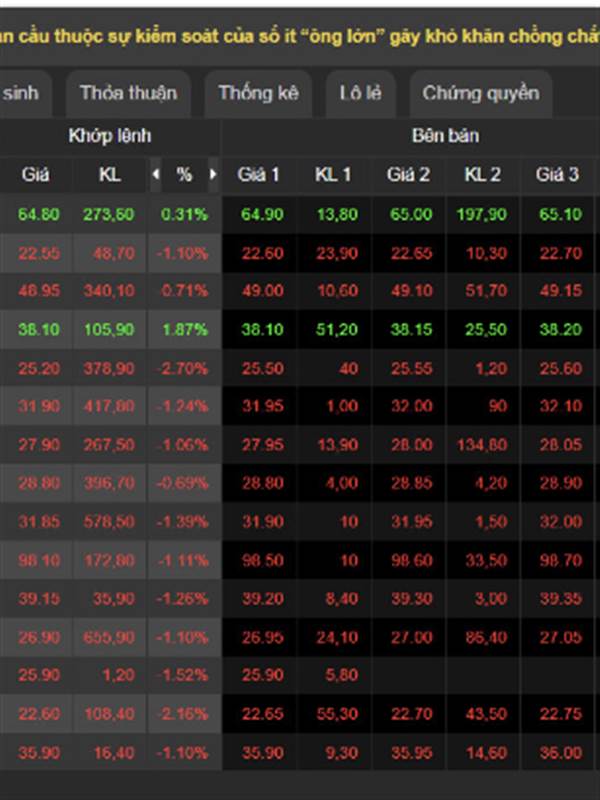
Task: Click matched volume 105,90
Action: coord(109,330)
